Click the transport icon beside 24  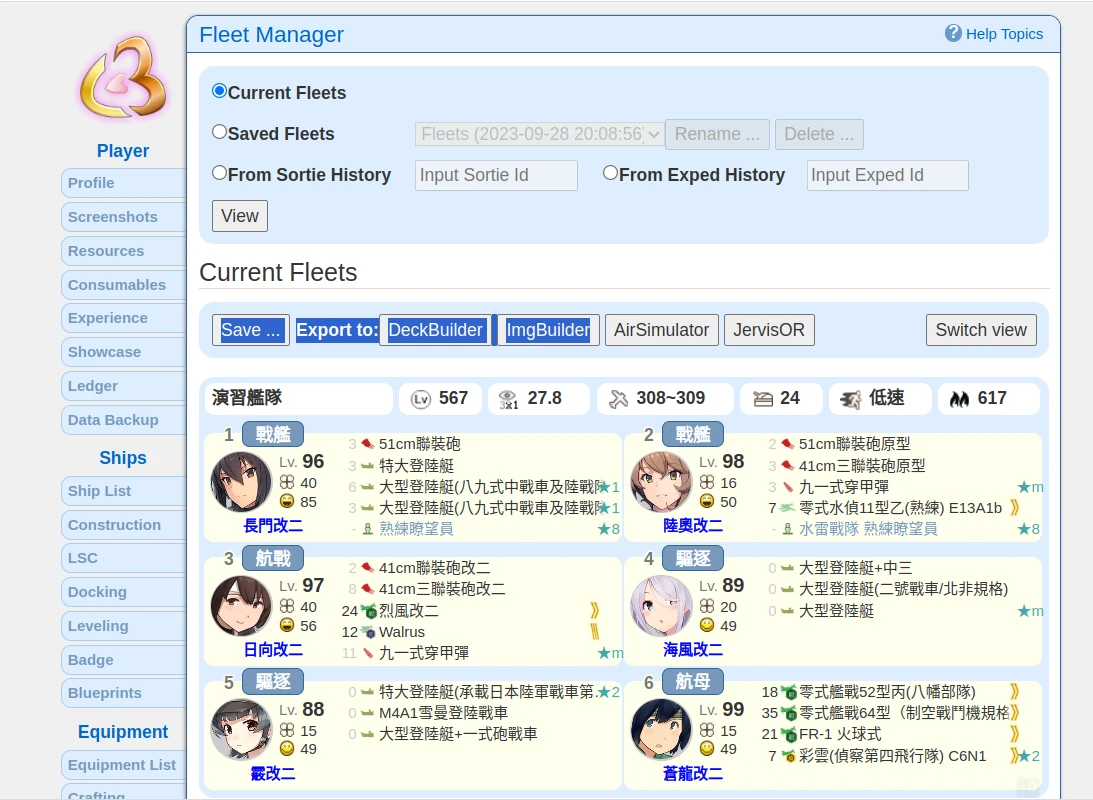pos(763,399)
